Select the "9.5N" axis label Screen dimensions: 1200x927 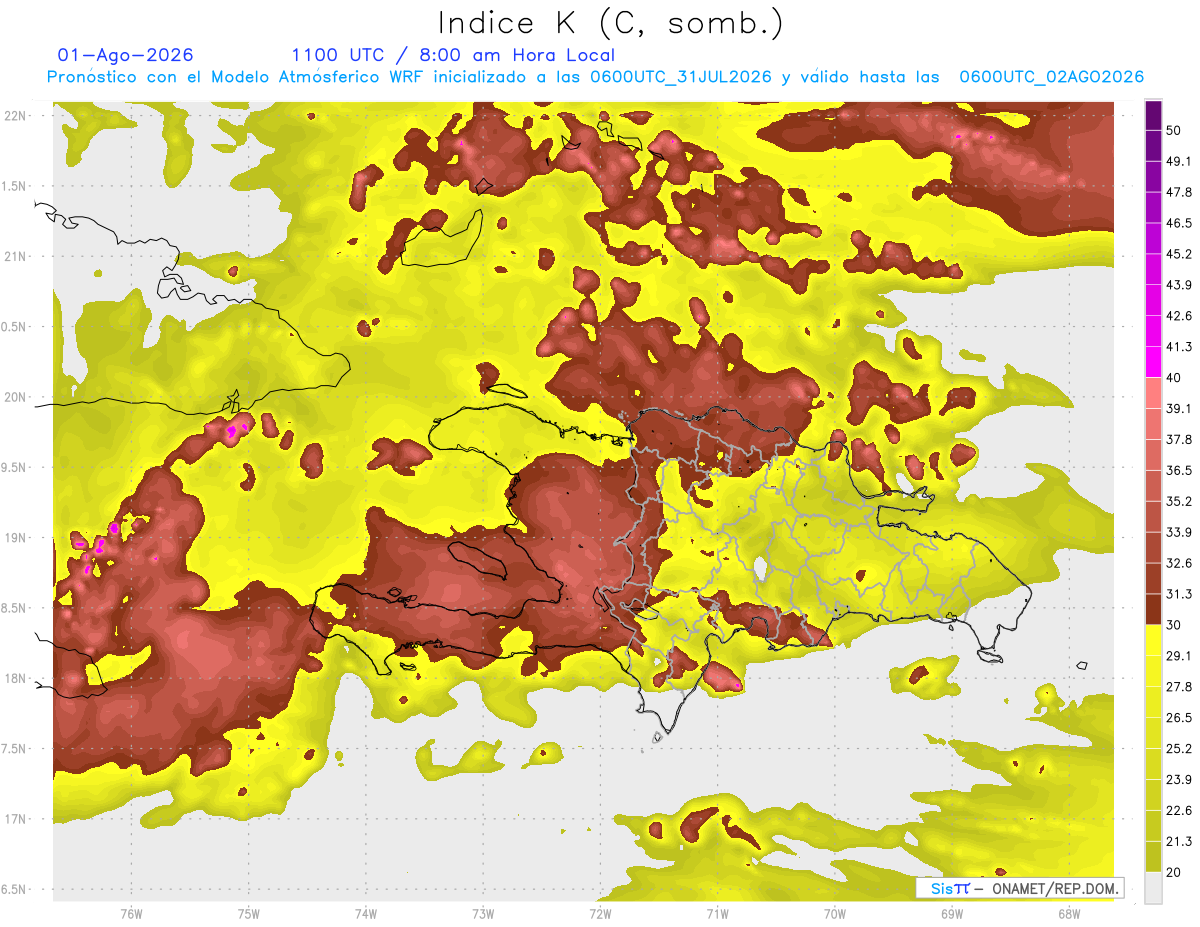[15, 468]
